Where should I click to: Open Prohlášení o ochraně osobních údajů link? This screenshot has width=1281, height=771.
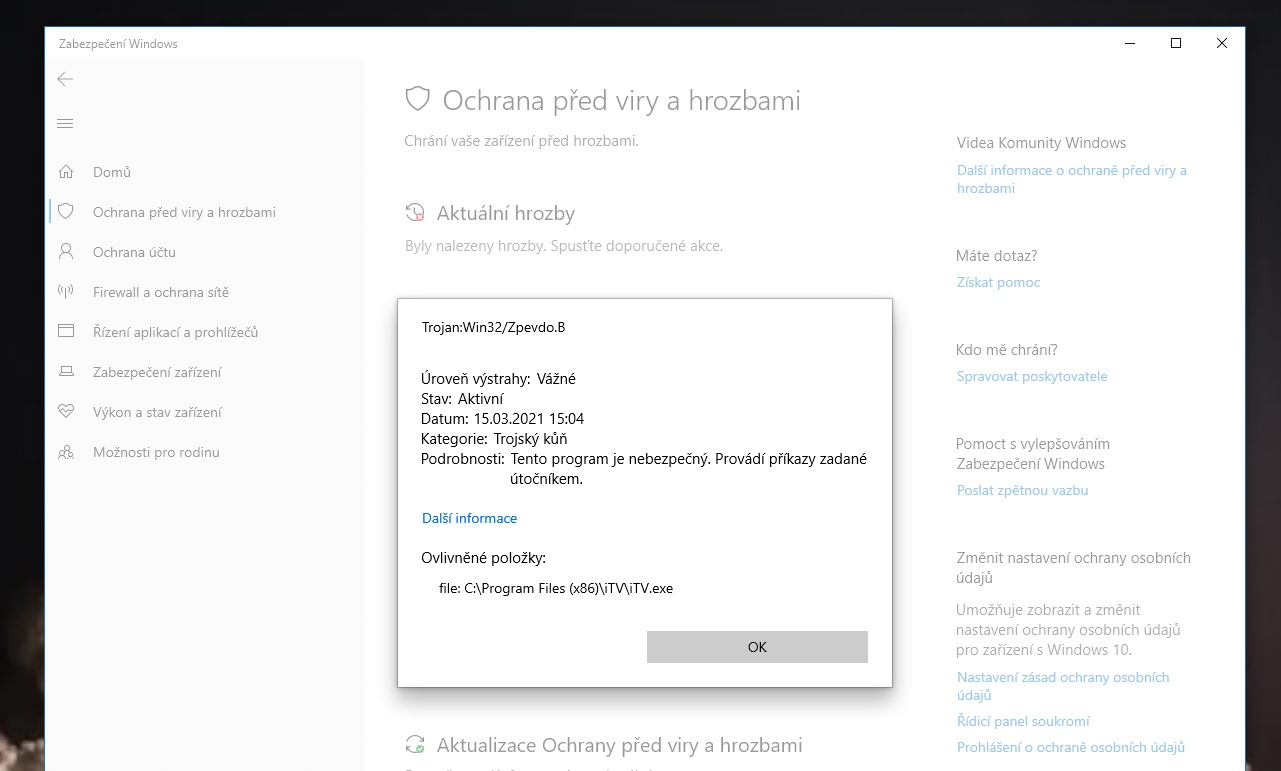(x=1071, y=747)
